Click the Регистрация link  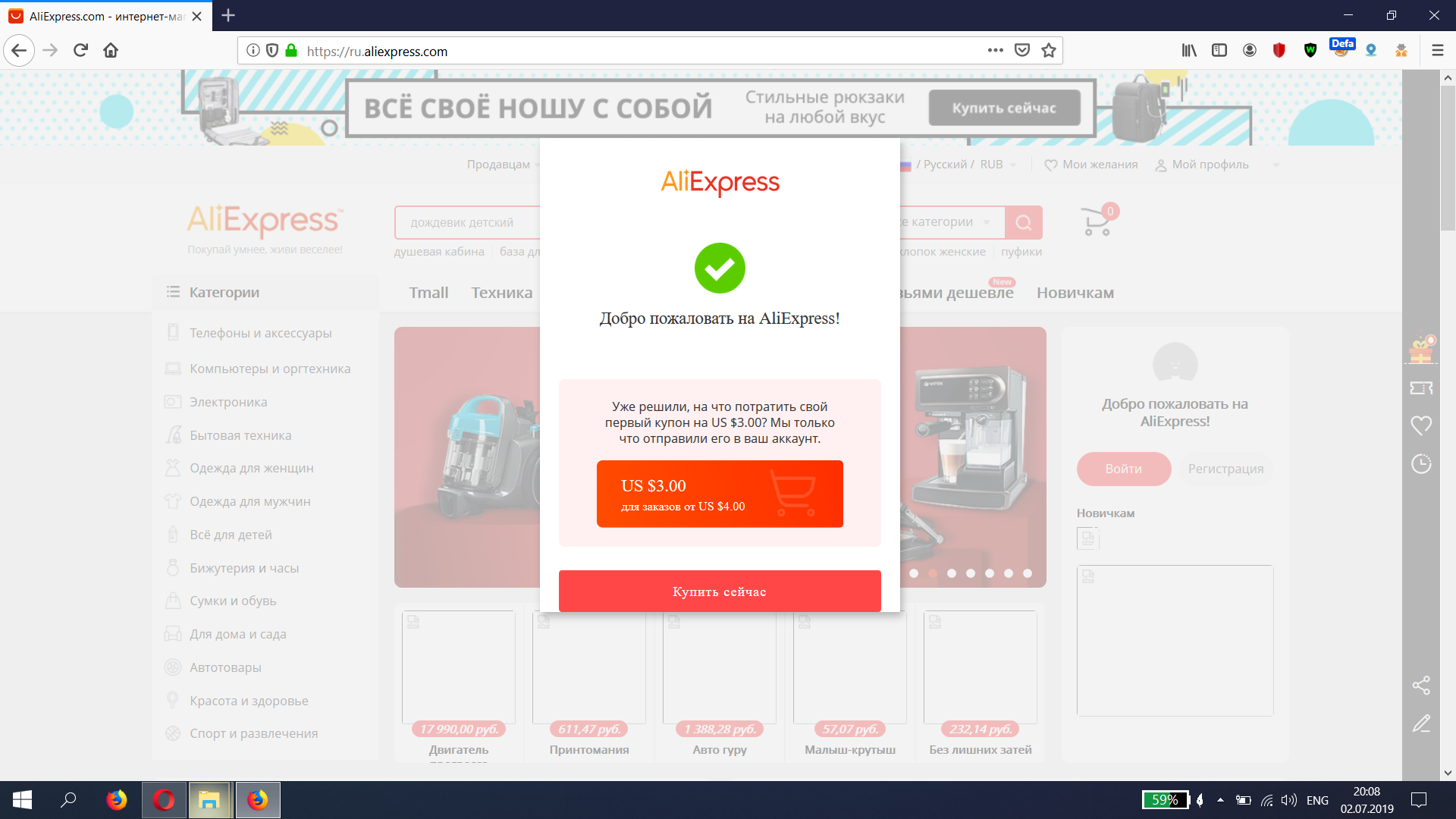pyautogui.click(x=1225, y=469)
